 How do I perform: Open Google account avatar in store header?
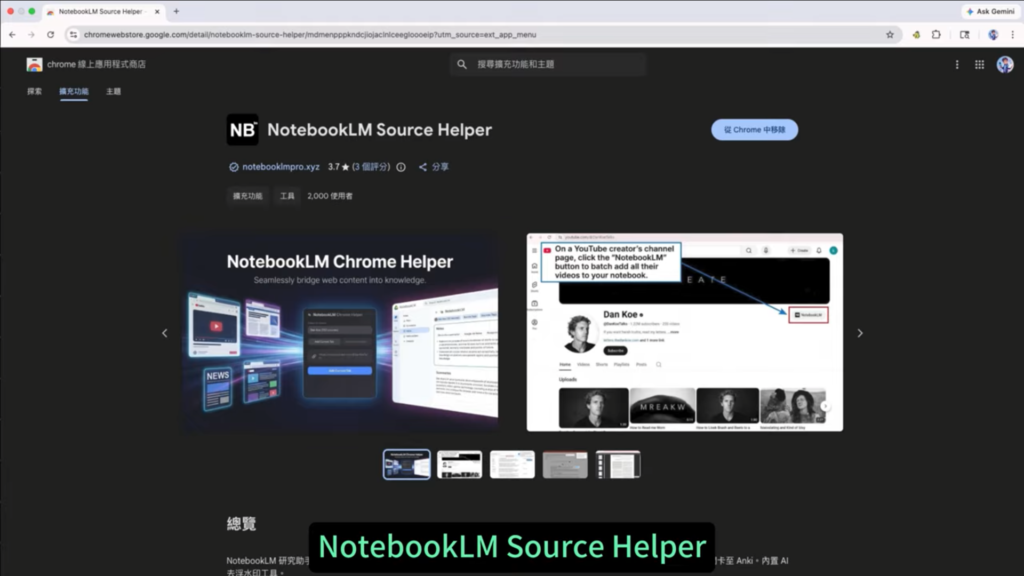click(x=1004, y=64)
